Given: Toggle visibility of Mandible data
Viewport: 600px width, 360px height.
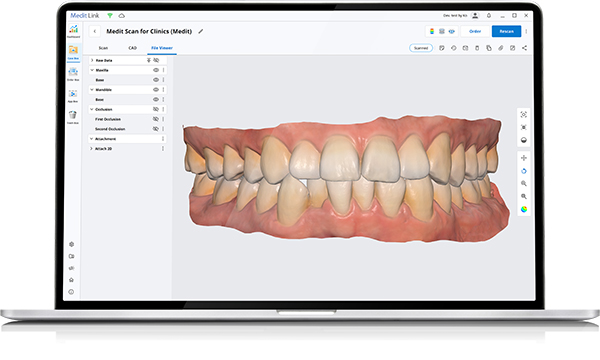Looking at the screenshot, I should click(156, 90).
